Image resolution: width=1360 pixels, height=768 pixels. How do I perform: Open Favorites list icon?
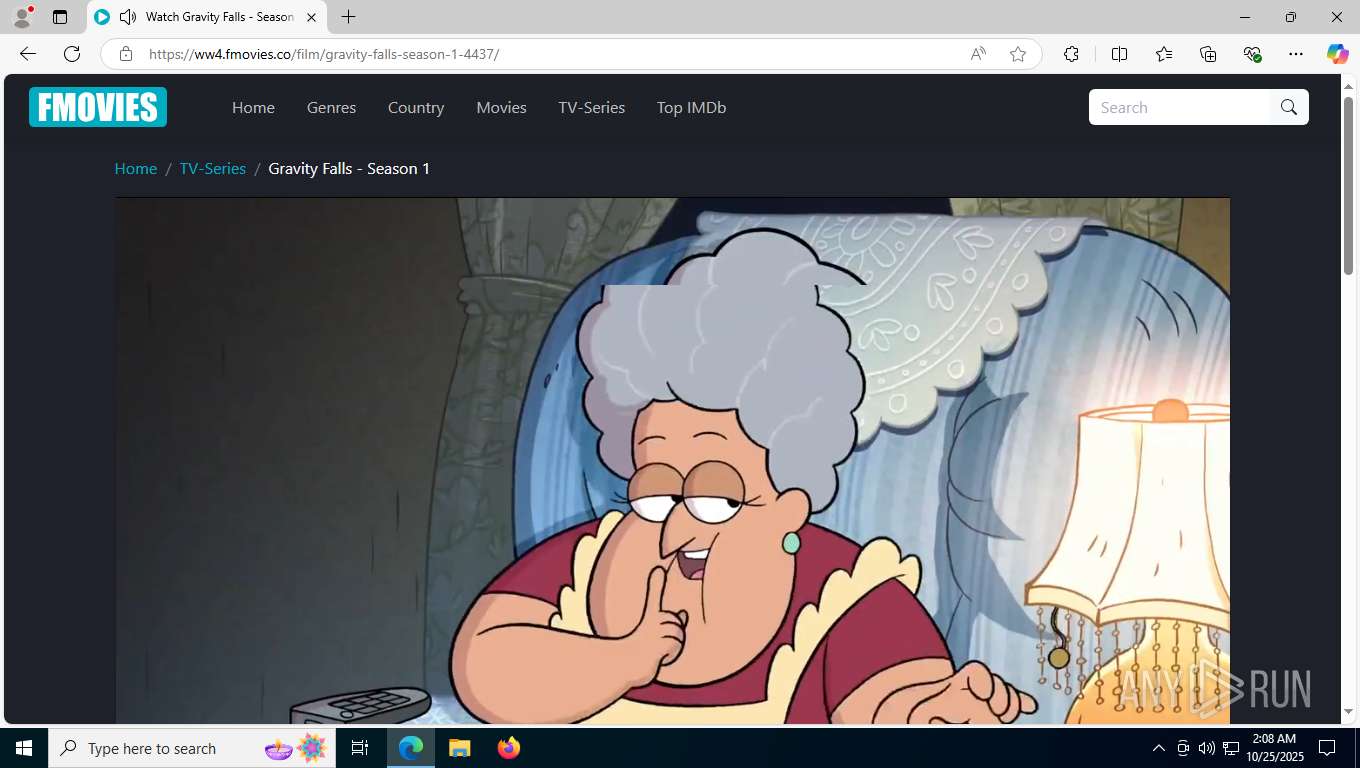coord(1164,54)
